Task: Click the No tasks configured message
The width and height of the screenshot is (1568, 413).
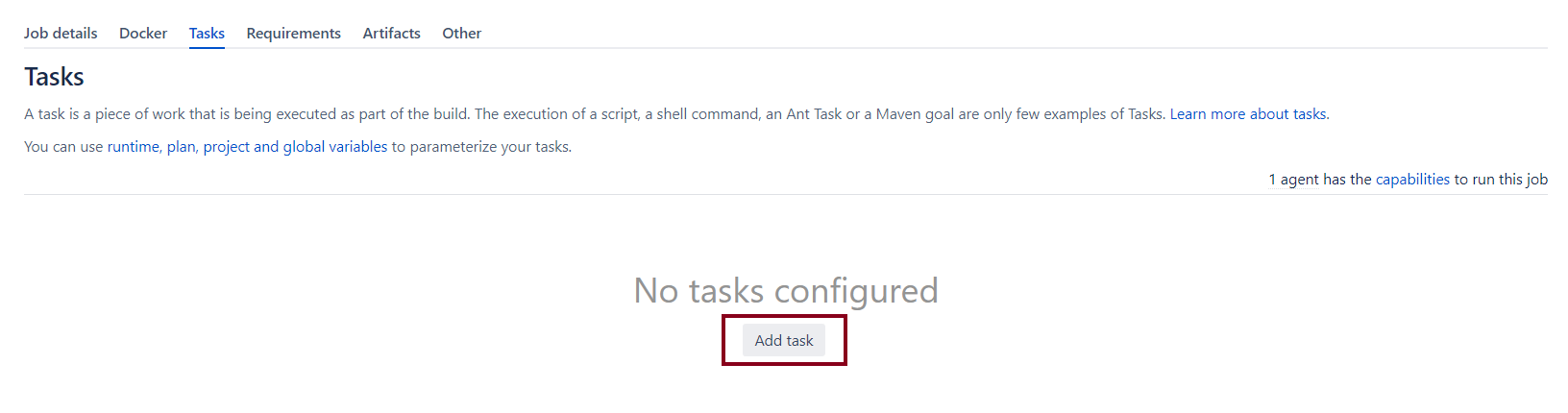Action: tap(786, 290)
